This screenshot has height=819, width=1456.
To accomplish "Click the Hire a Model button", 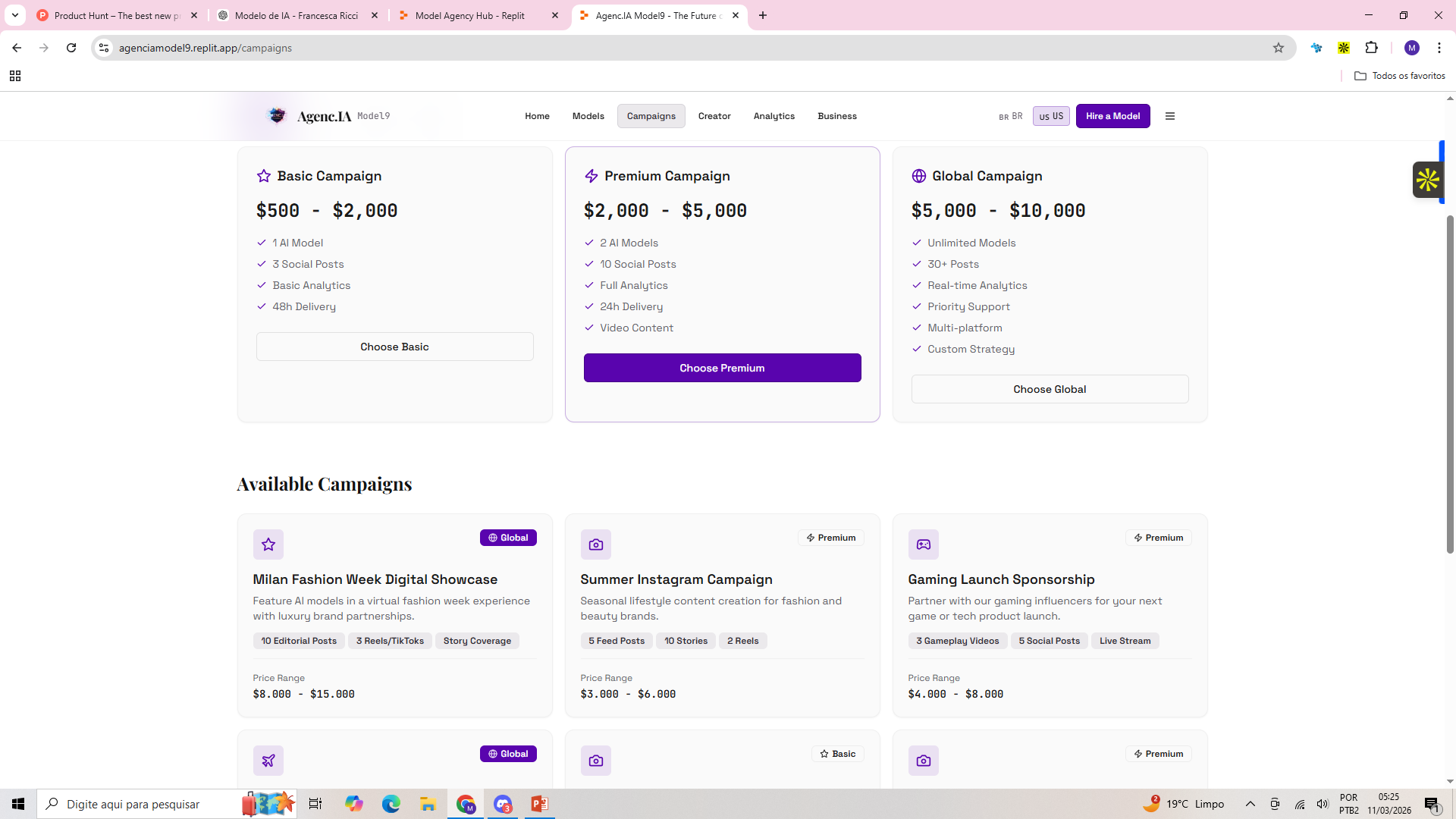I will click(x=1112, y=116).
